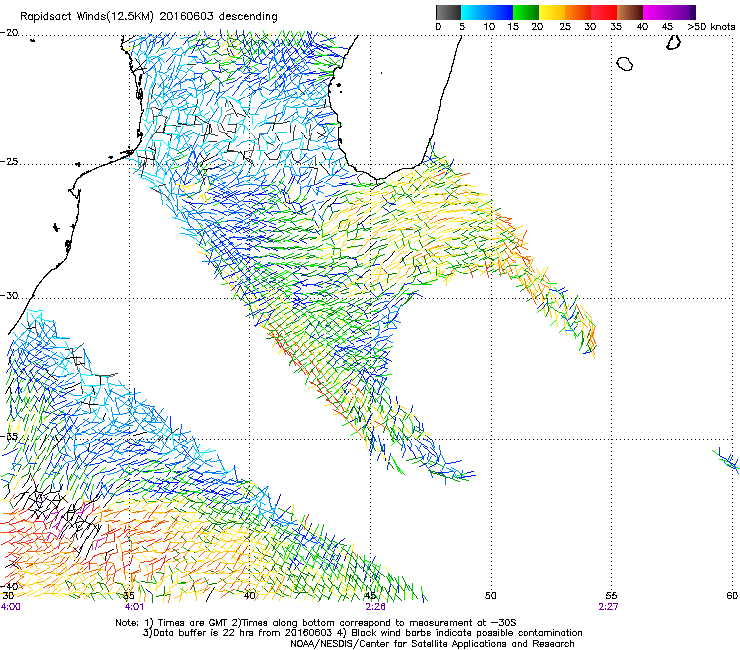The width and height of the screenshot is (740, 650).
Task: Click the '20' tick under the color bar
Action: pyautogui.click(x=537, y=27)
